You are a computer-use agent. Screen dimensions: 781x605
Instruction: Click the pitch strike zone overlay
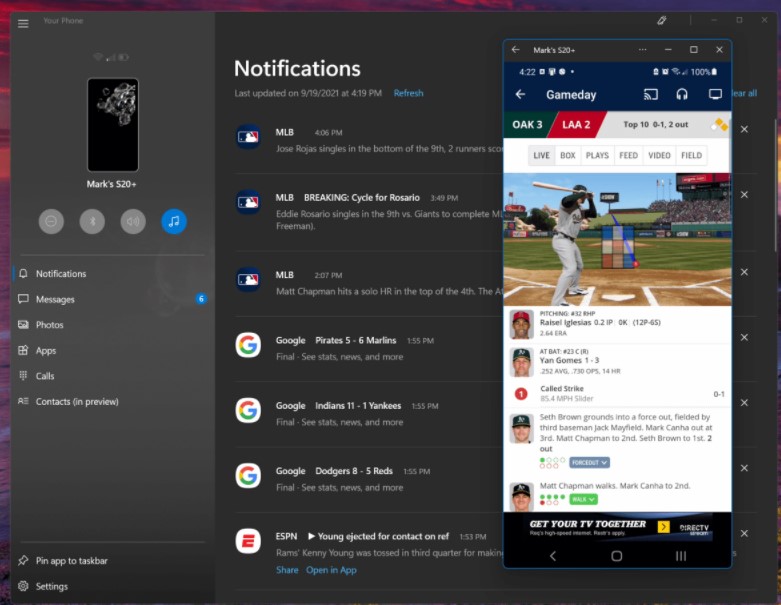(x=618, y=247)
